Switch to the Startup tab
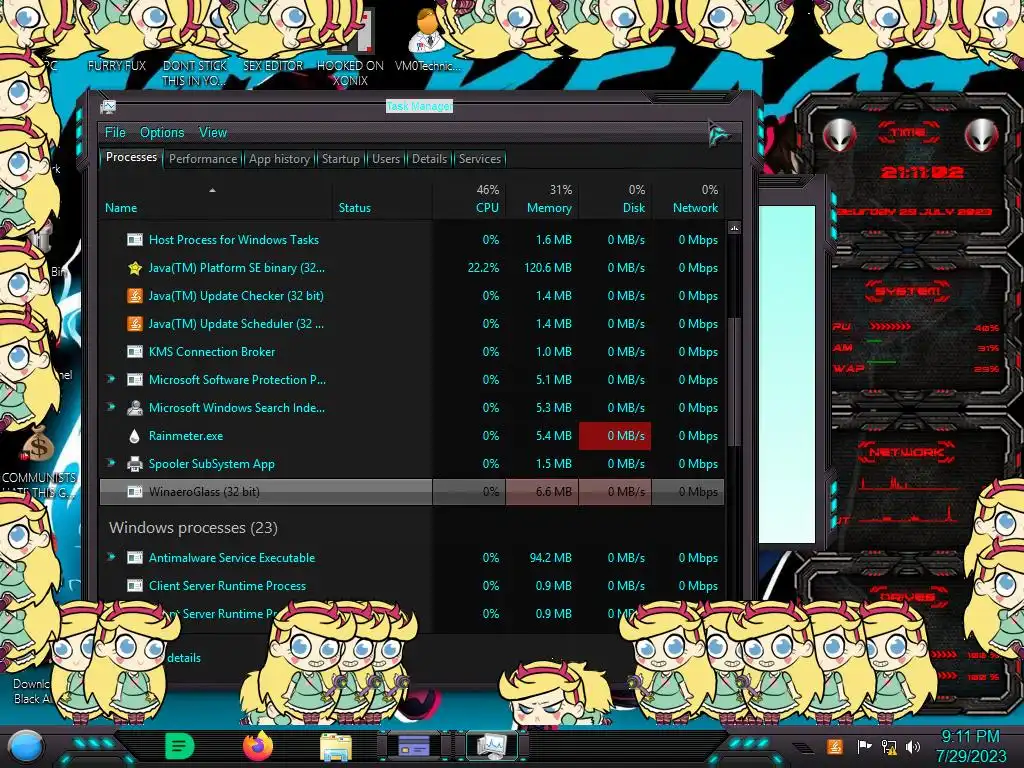This screenshot has height=768, width=1024. 340,159
